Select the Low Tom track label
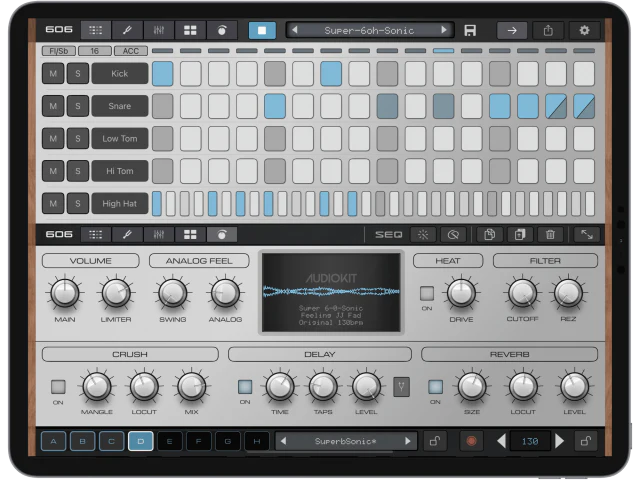Screen dimensions: 640x480 120,138
